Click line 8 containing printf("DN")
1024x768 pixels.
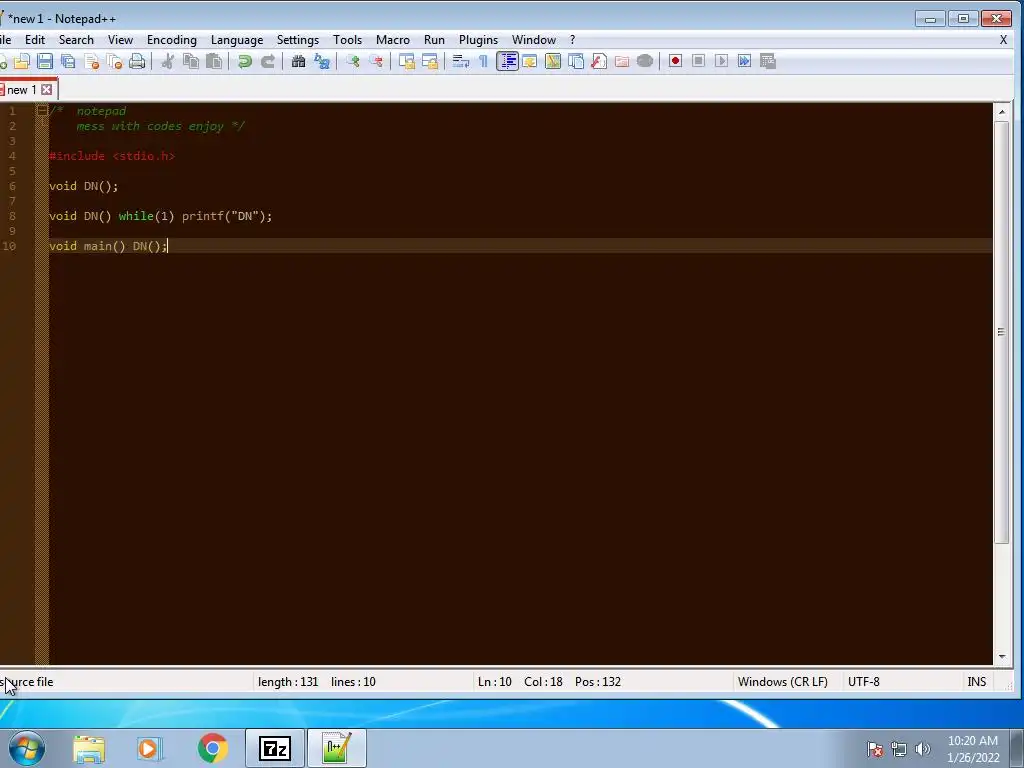coord(160,216)
